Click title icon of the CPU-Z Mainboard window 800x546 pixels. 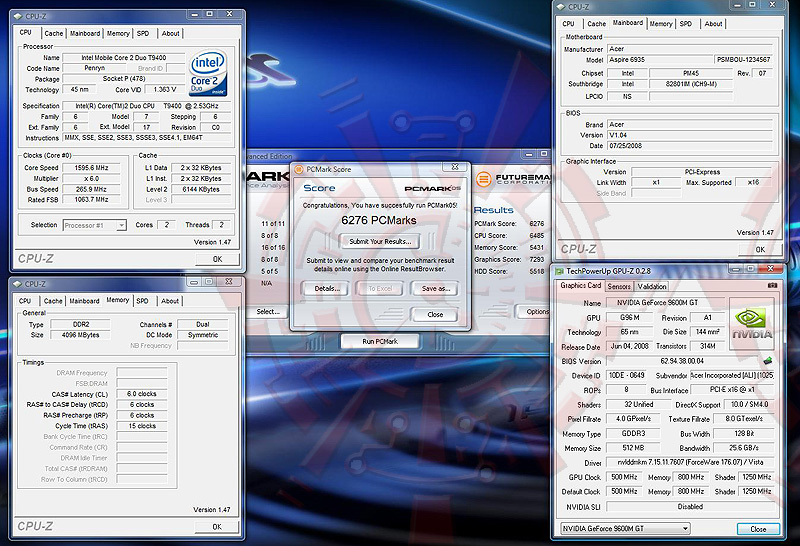(561, 7)
